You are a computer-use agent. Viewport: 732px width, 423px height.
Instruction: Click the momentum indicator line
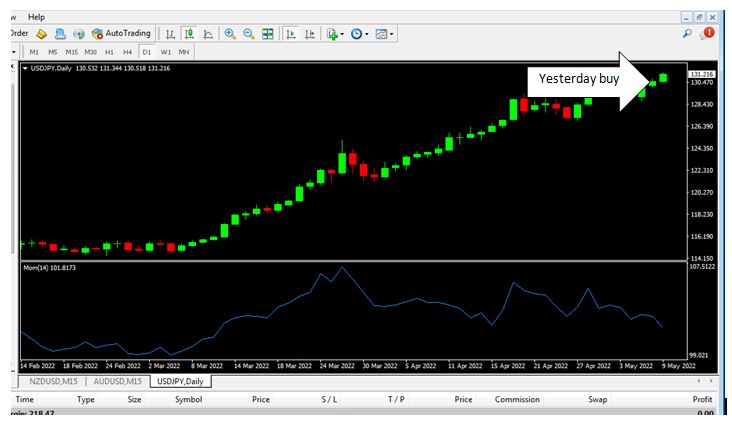pos(343,268)
